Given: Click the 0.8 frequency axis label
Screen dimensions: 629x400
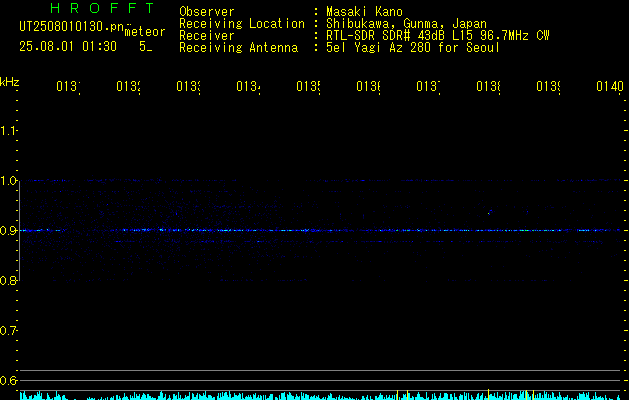Looking at the screenshot, I should click(x=8, y=281).
